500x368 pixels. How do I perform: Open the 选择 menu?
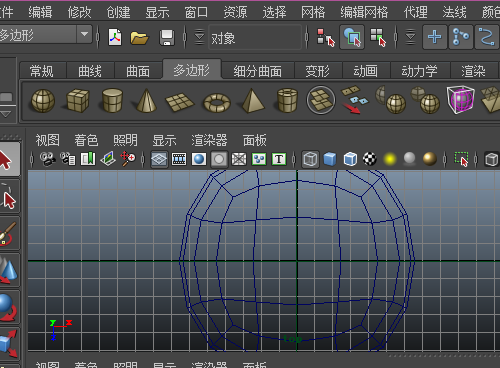[274, 12]
